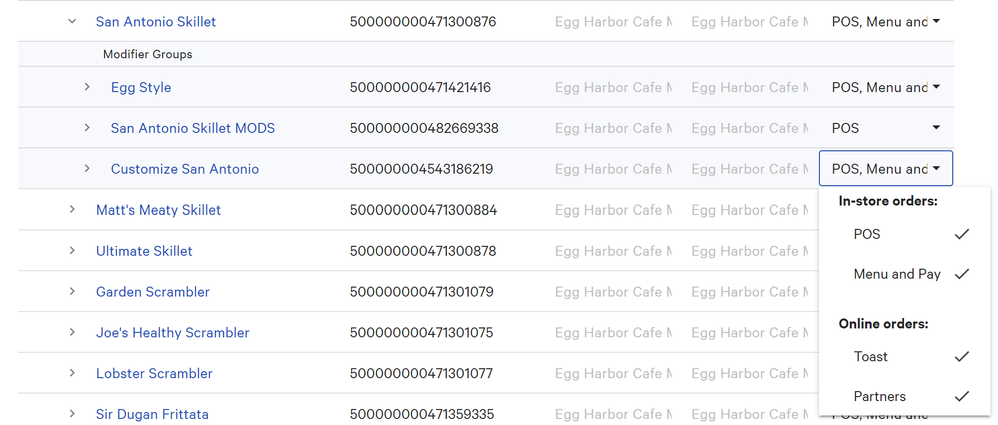The image size is (998, 425).
Task: Click the Ultimate Skillet item link
Action: pos(144,251)
